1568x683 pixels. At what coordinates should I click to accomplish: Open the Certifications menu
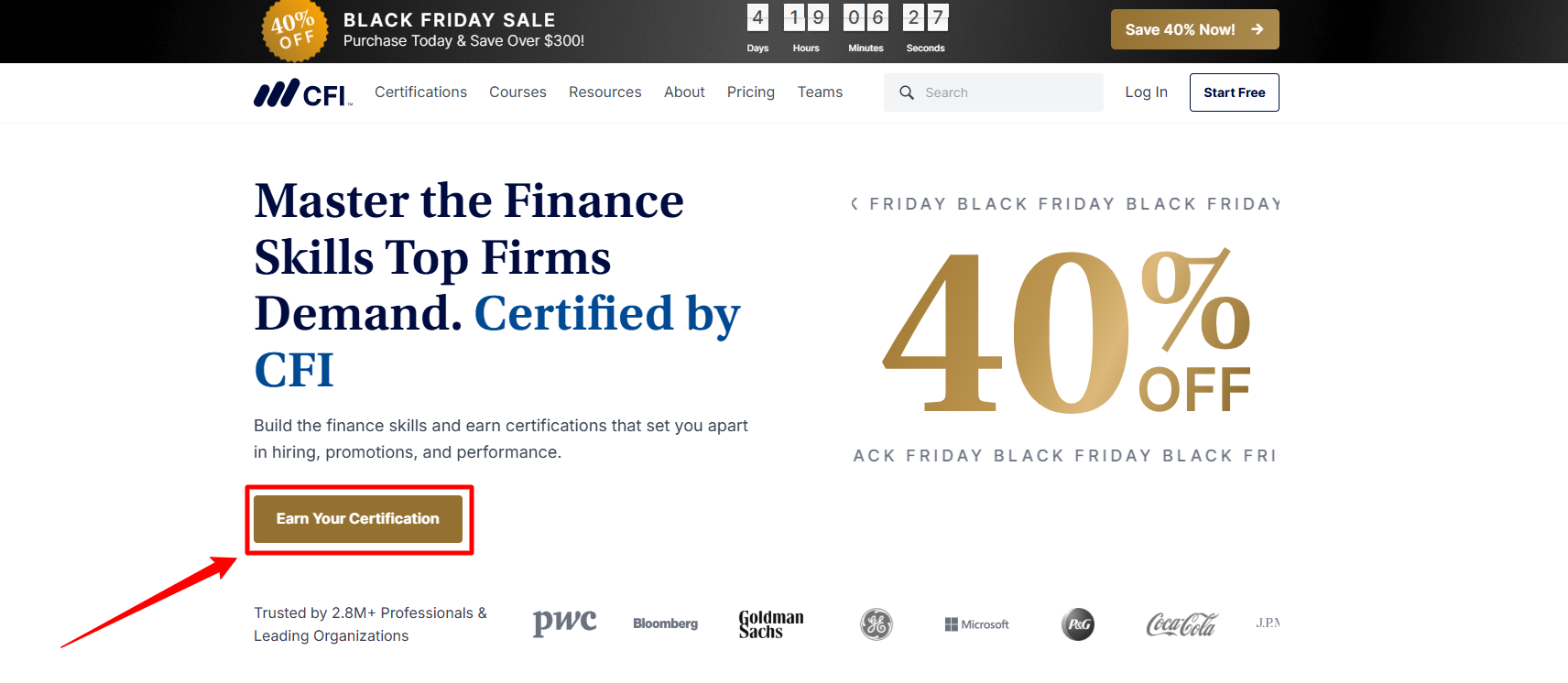pos(420,92)
